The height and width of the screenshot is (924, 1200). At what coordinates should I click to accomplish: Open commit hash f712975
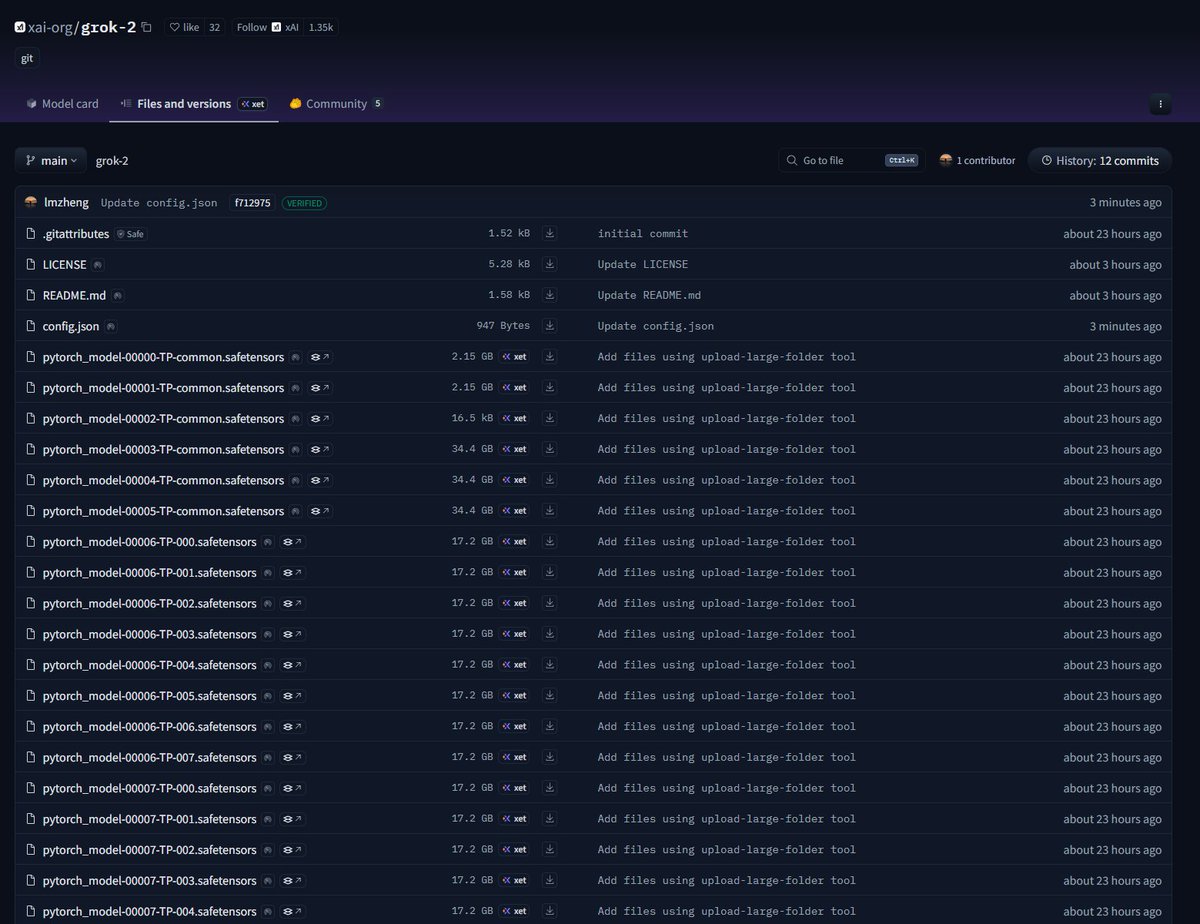point(252,203)
